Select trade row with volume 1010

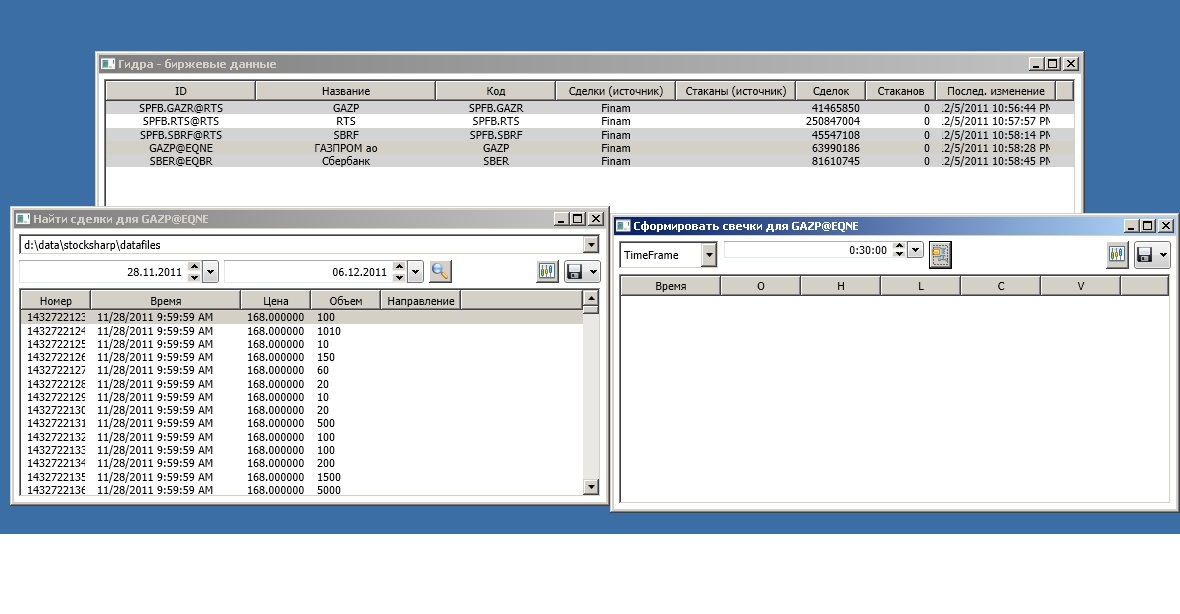(x=300, y=331)
